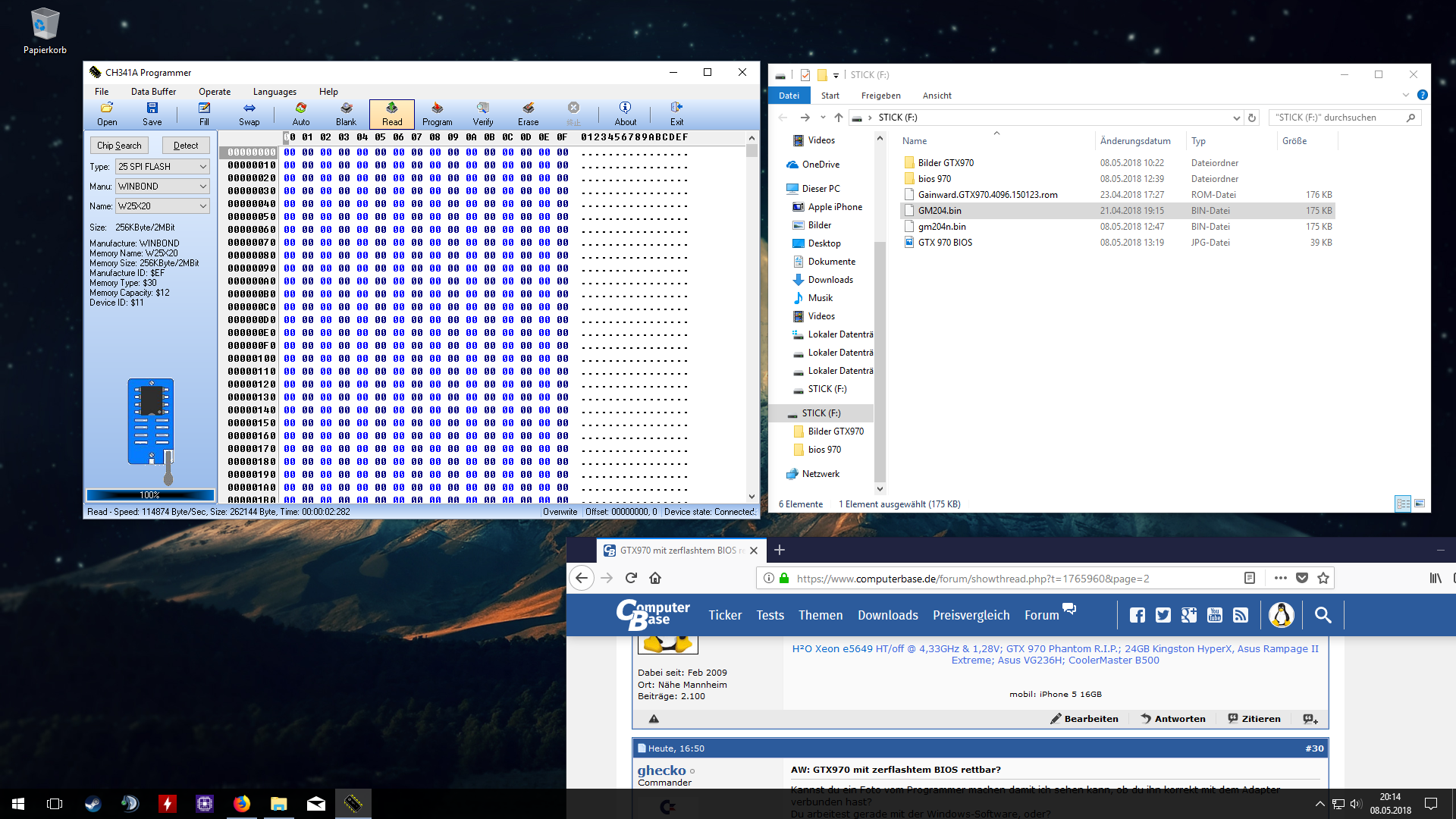Click the Swap bytes icon

pyautogui.click(x=249, y=114)
